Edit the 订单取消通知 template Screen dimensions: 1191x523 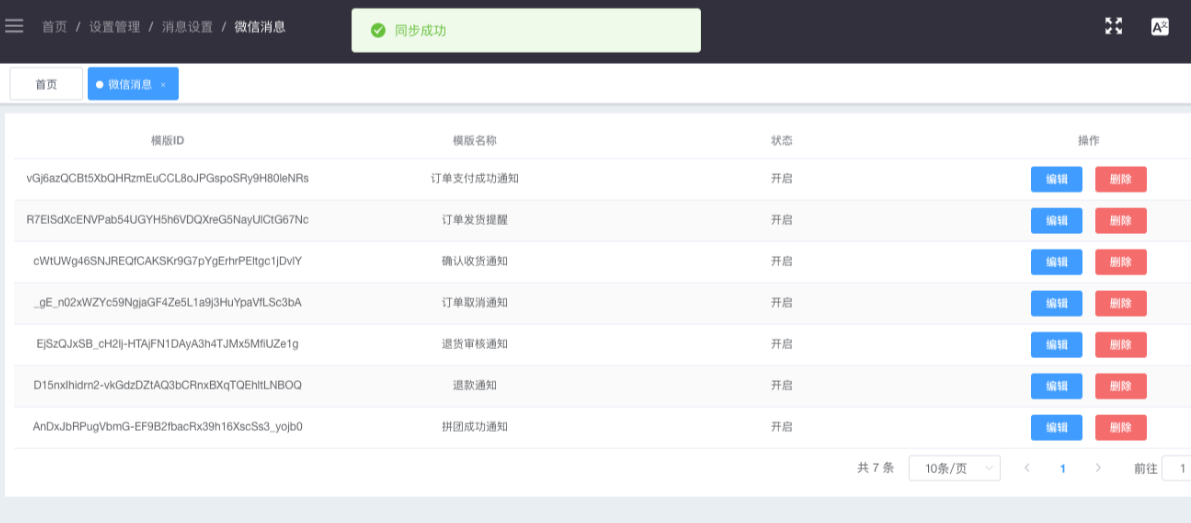tap(1056, 303)
